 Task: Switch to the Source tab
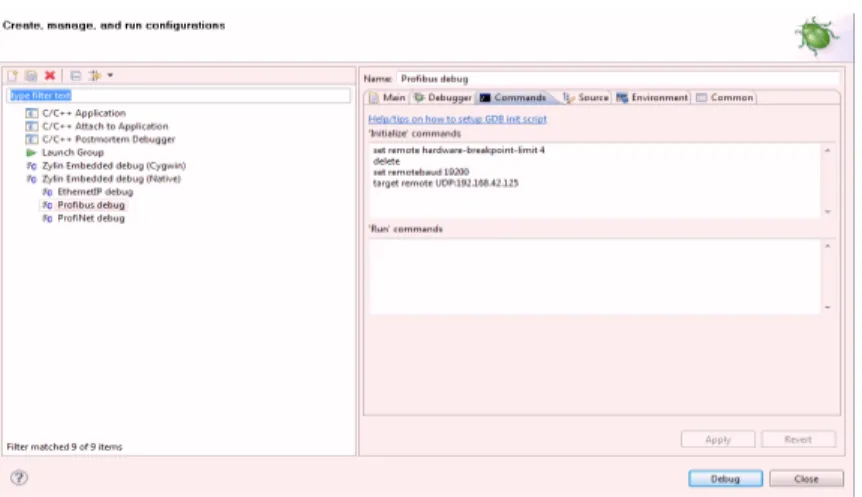585,97
